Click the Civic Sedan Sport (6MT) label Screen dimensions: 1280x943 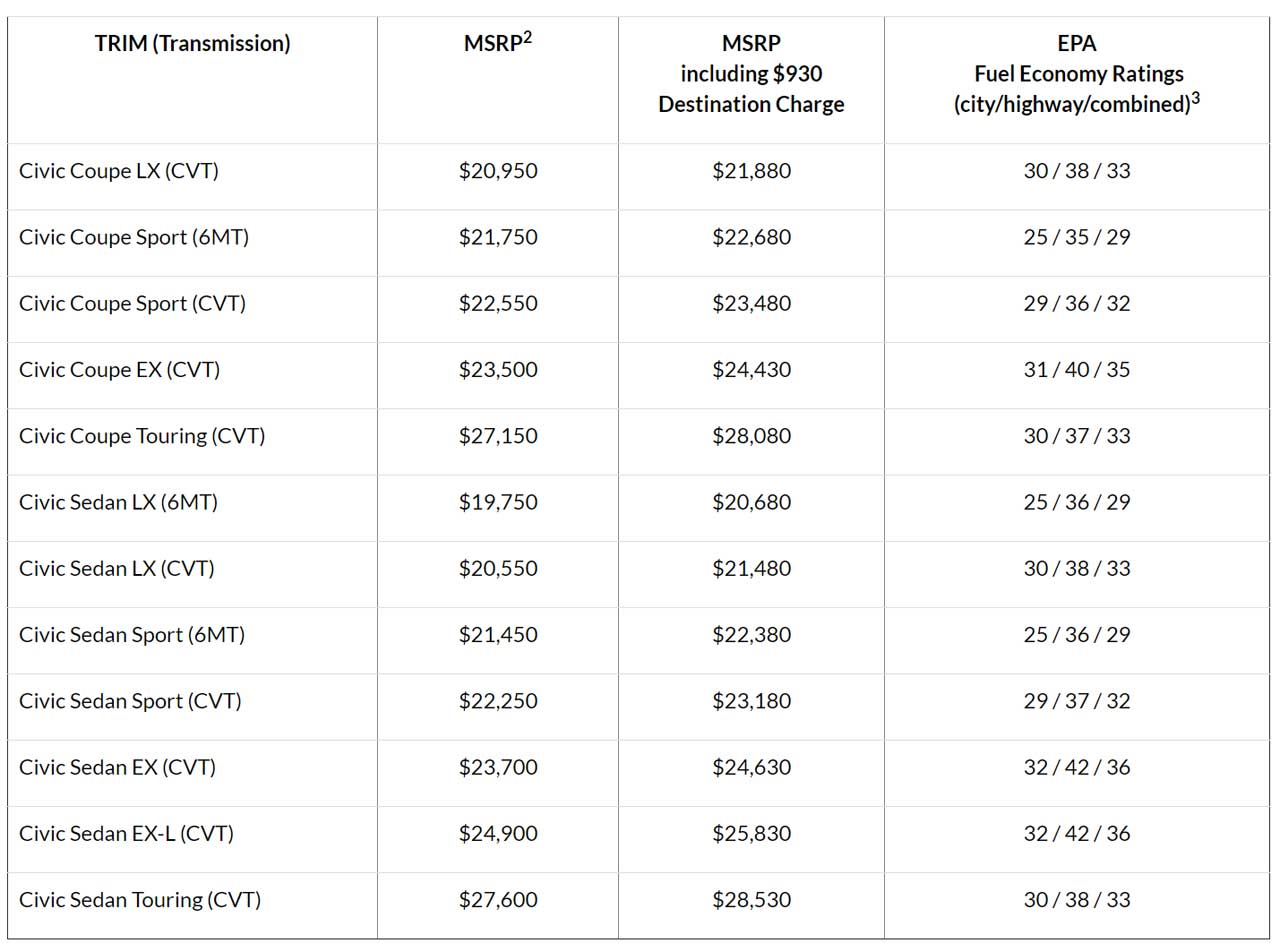coord(132,635)
